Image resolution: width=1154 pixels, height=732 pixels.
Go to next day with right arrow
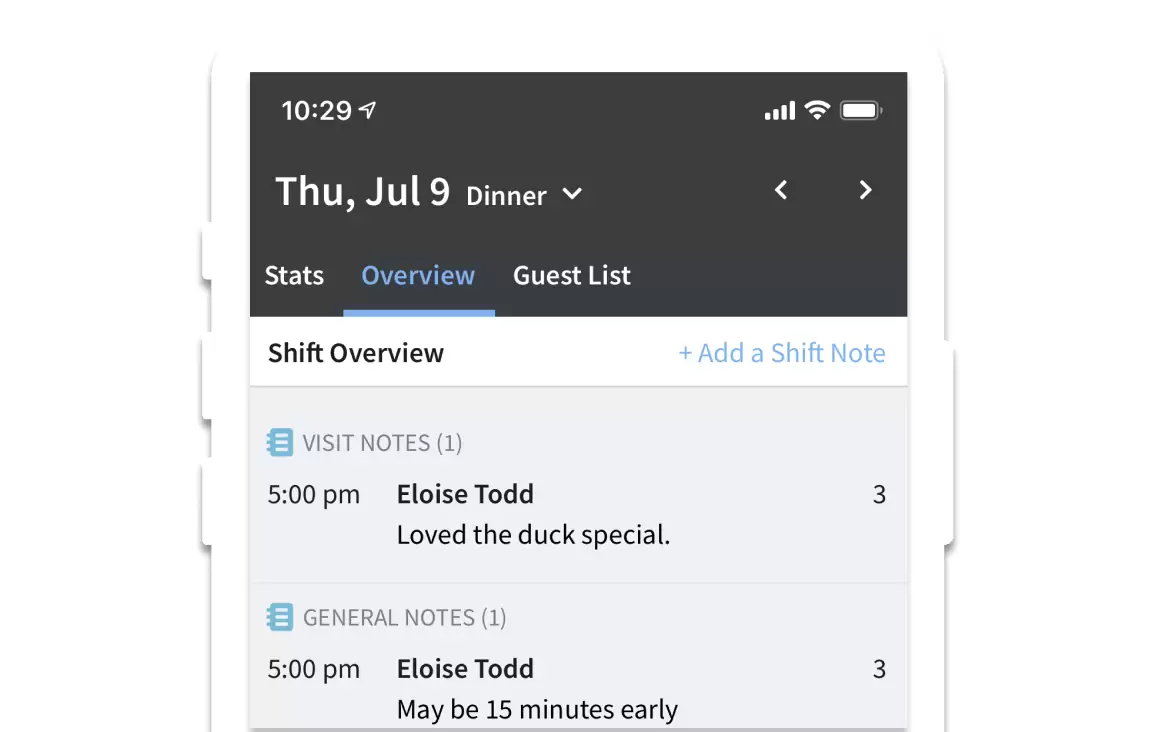click(866, 190)
